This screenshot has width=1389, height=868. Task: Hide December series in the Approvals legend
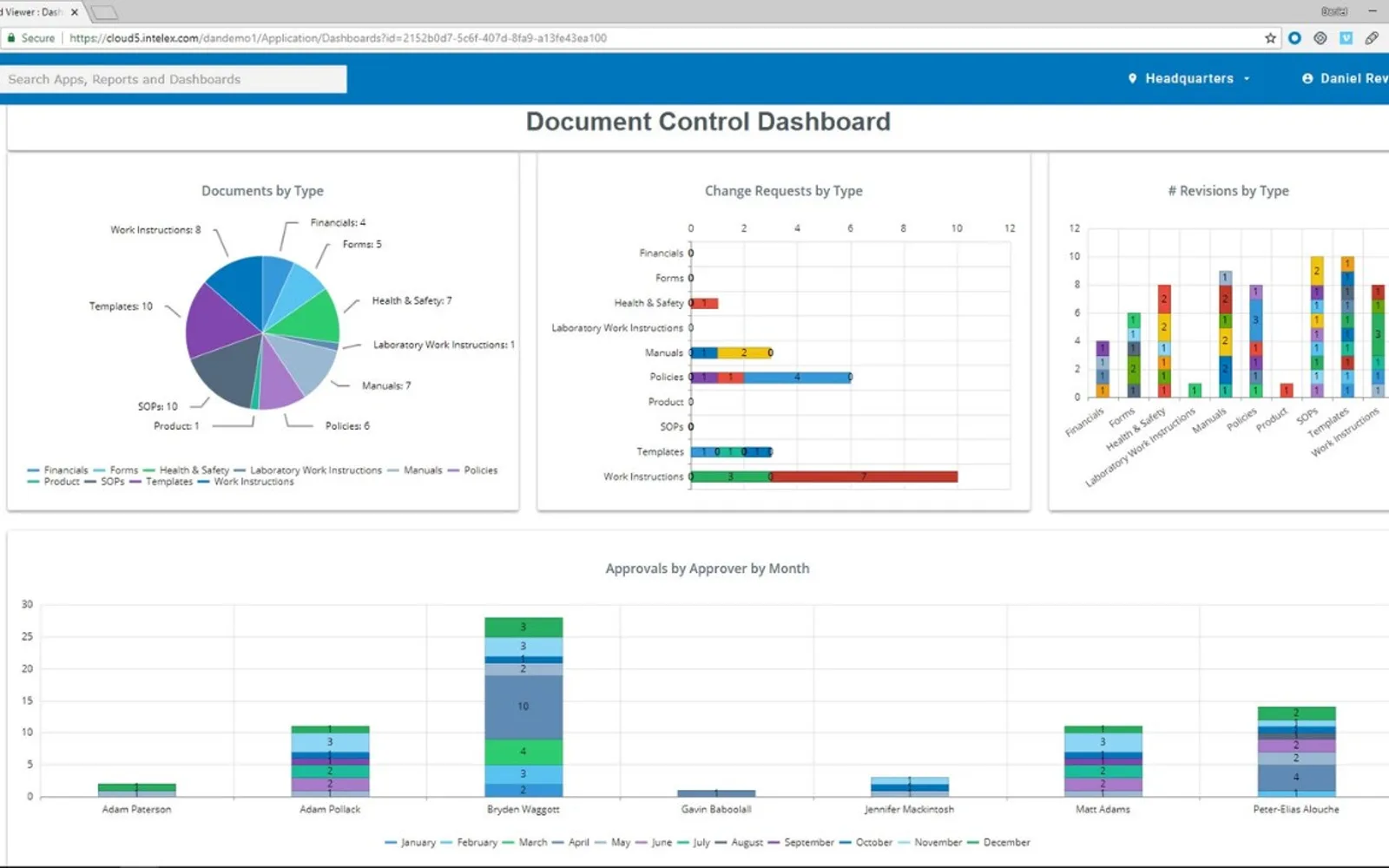click(x=998, y=842)
